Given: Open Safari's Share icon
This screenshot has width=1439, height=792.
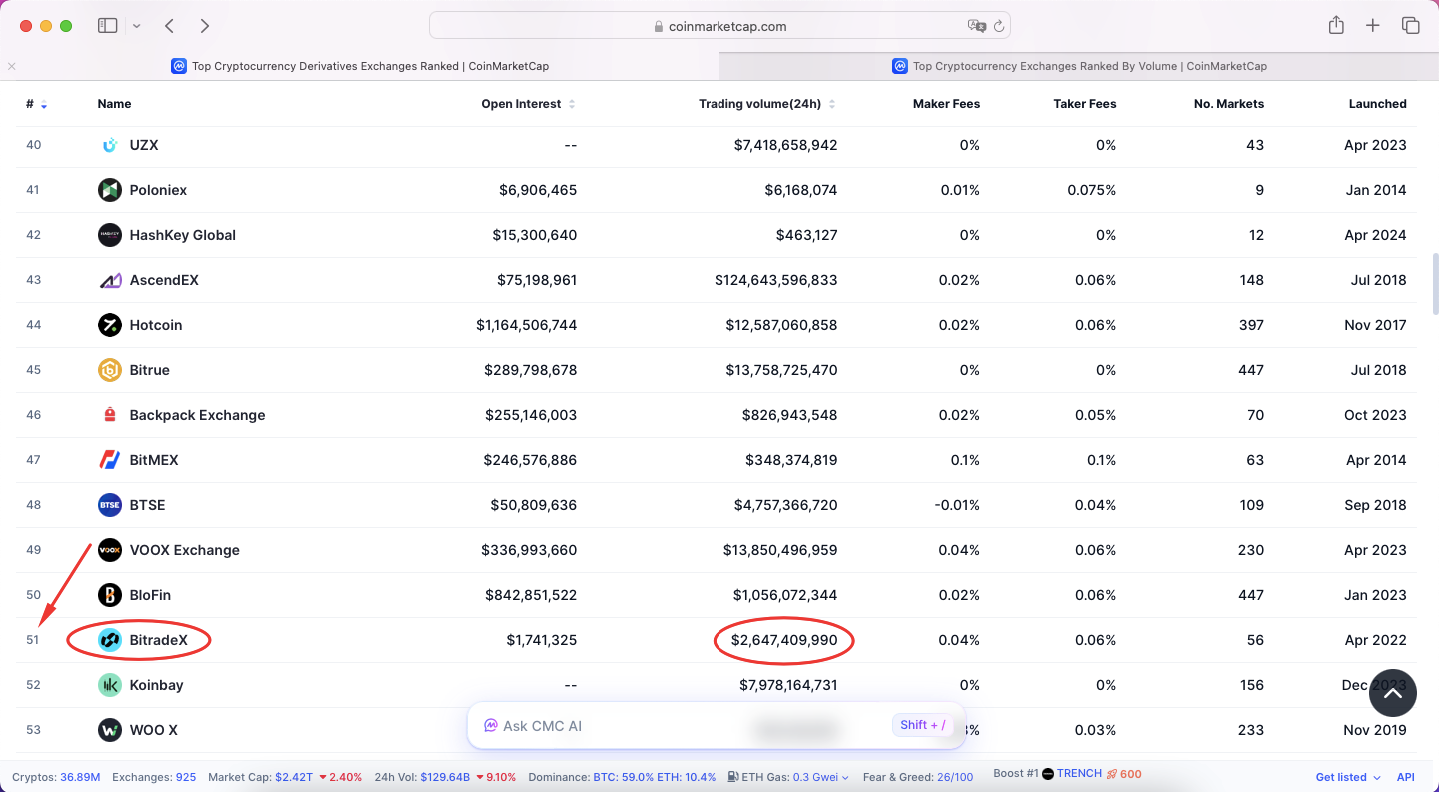Looking at the screenshot, I should [x=1336, y=26].
